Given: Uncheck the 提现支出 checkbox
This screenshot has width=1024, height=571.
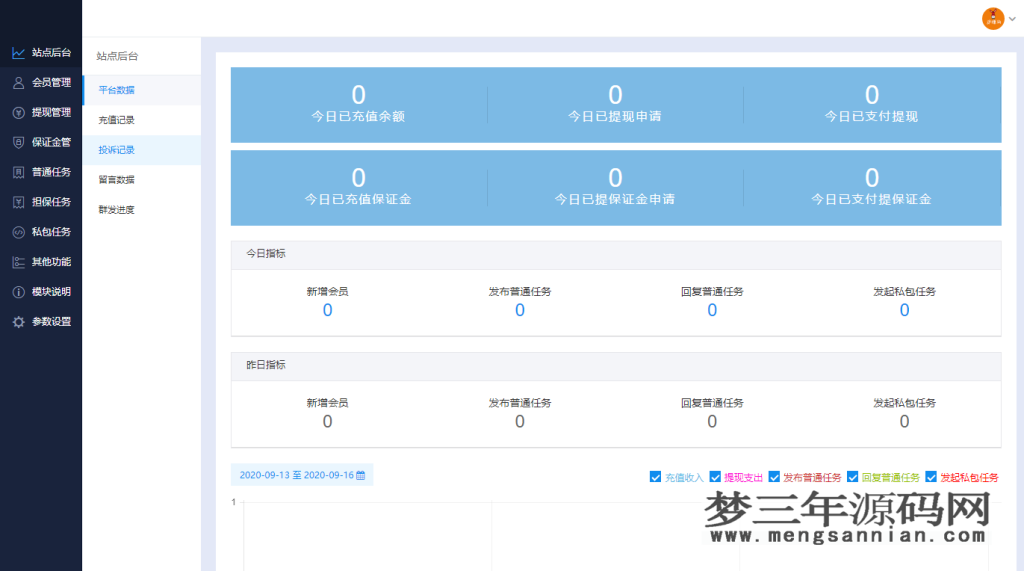Looking at the screenshot, I should click(715, 477).
